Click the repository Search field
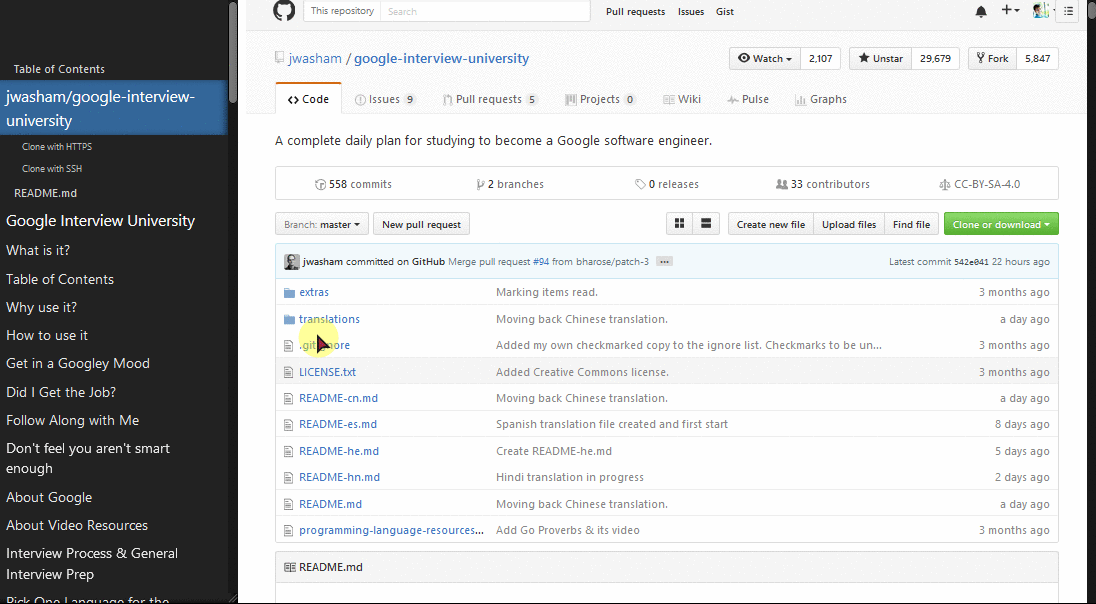1096x604 pixels. click(x=485, y=11)
